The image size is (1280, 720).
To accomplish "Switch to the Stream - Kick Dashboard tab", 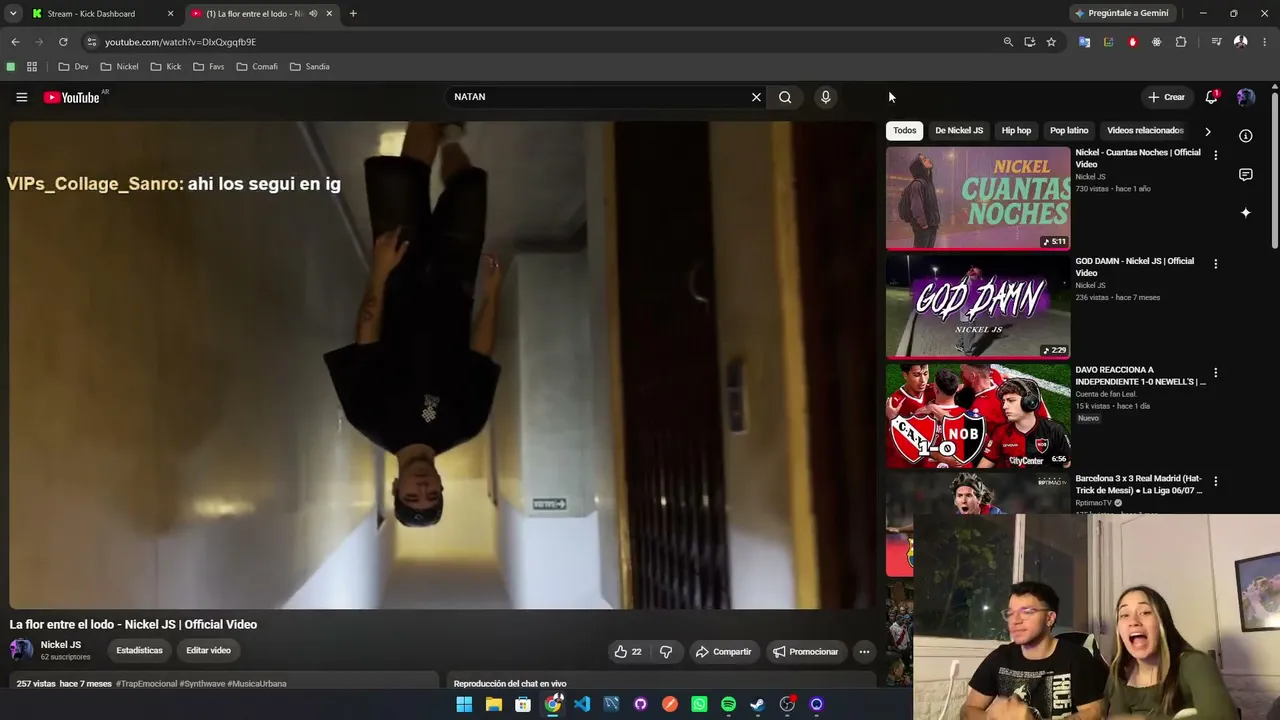I will [103, 14].
